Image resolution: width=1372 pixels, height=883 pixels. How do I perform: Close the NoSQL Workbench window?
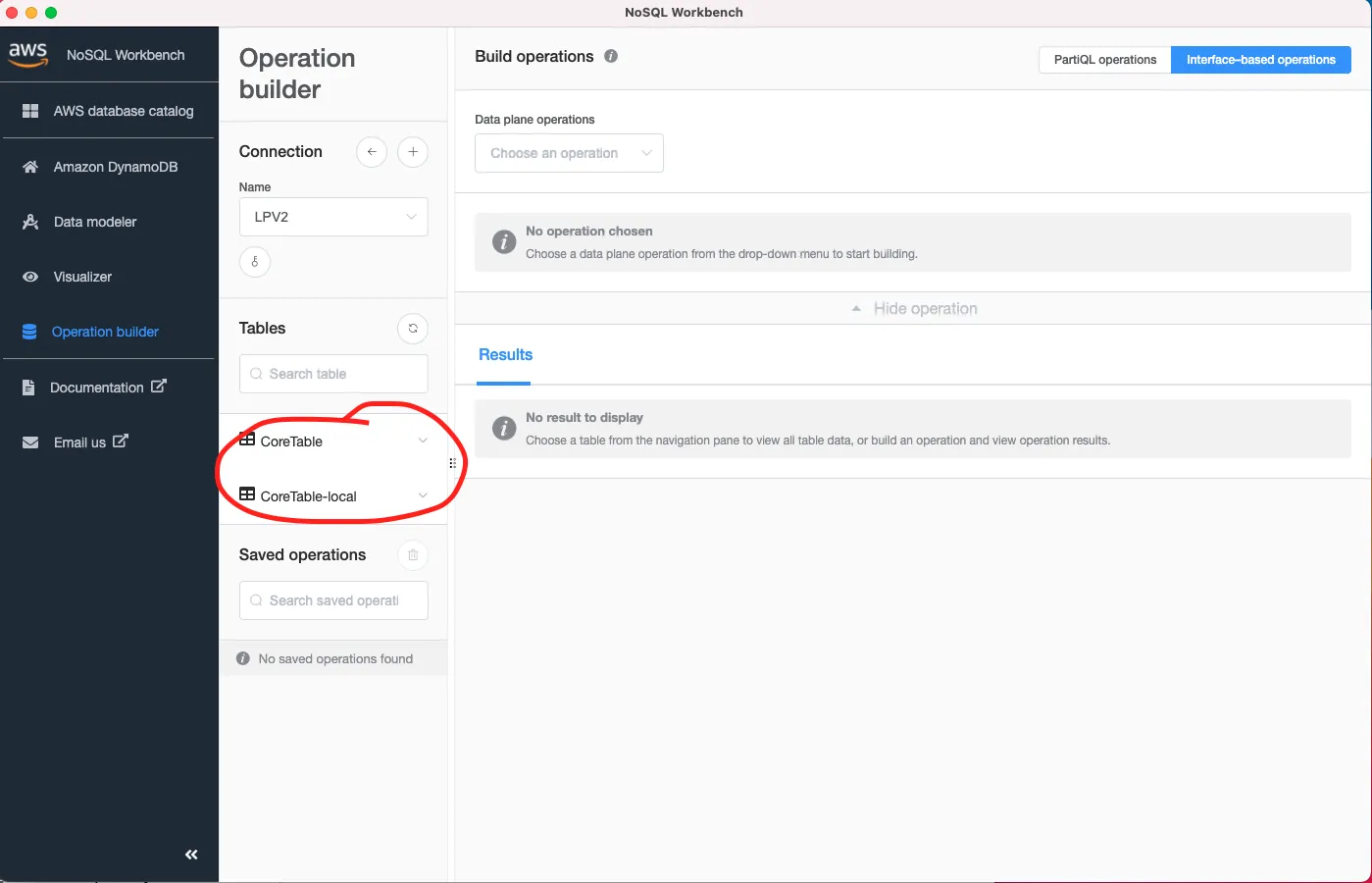coord(12,13)
